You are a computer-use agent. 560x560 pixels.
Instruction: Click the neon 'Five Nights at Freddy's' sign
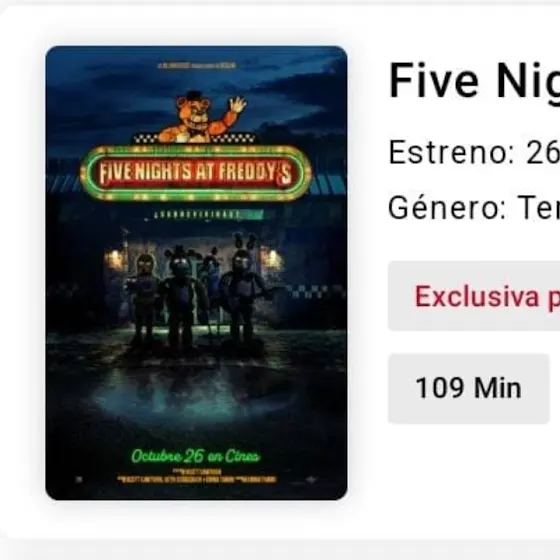[196, 173]
